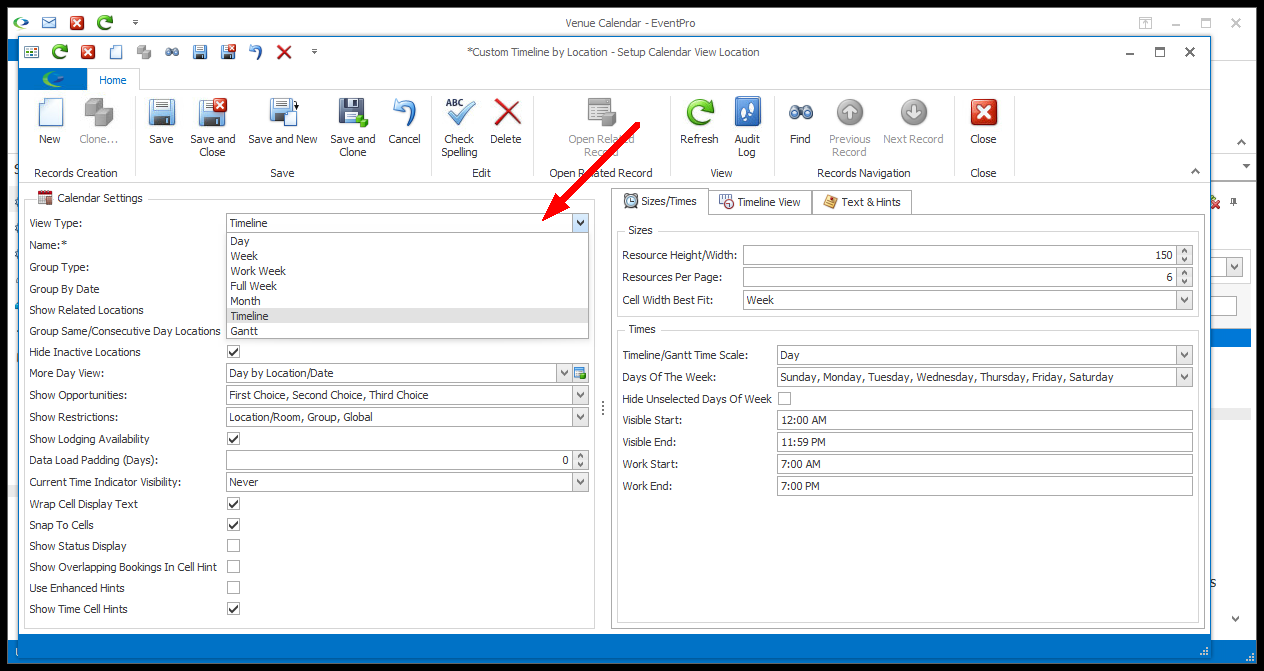Expand the Show Opportunities dropdown

tap(580, 395)
